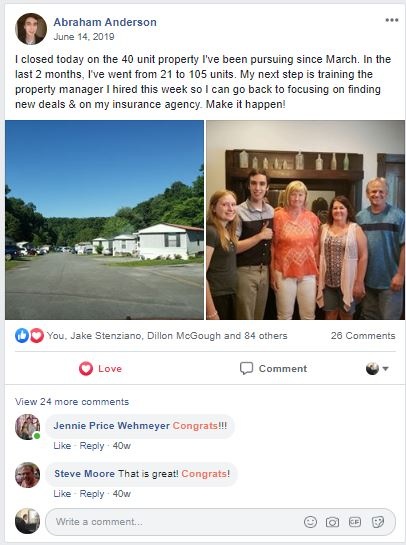Open the comment-as profile dropdown arrow

pyautogui.click(x=385, y=368)
